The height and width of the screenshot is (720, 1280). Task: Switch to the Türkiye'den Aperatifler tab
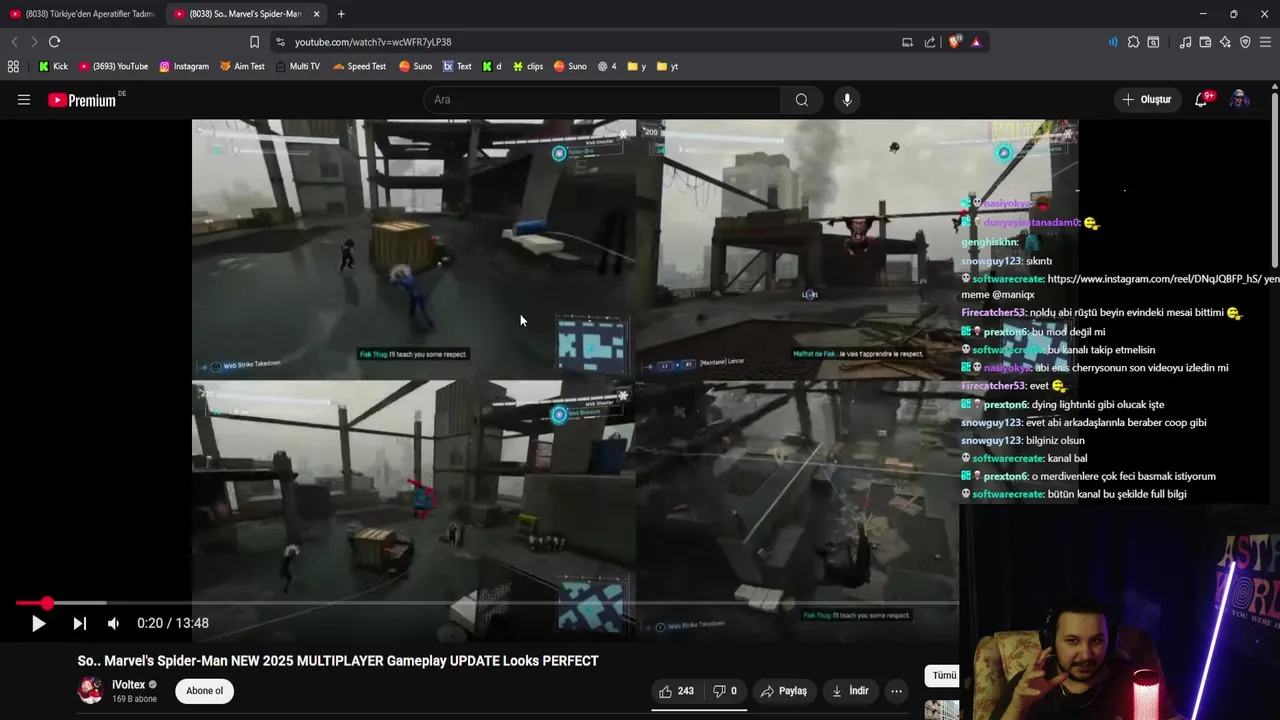[x=83, y=14]
